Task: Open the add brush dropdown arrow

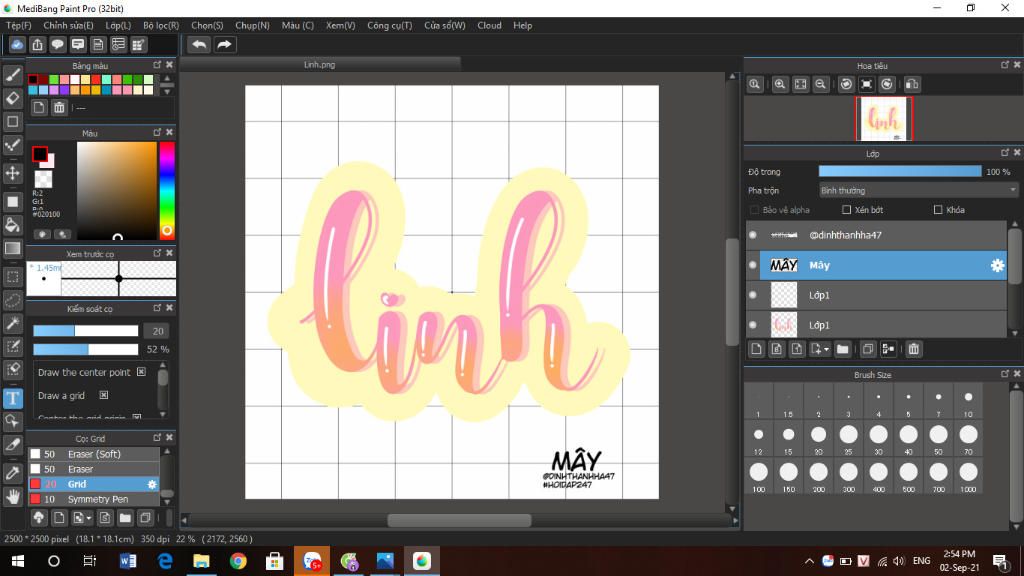Action: tap(89, 518)
